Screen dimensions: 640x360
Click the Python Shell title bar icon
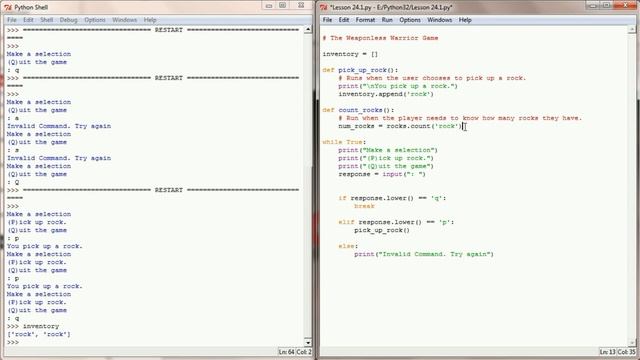point(8,7)
